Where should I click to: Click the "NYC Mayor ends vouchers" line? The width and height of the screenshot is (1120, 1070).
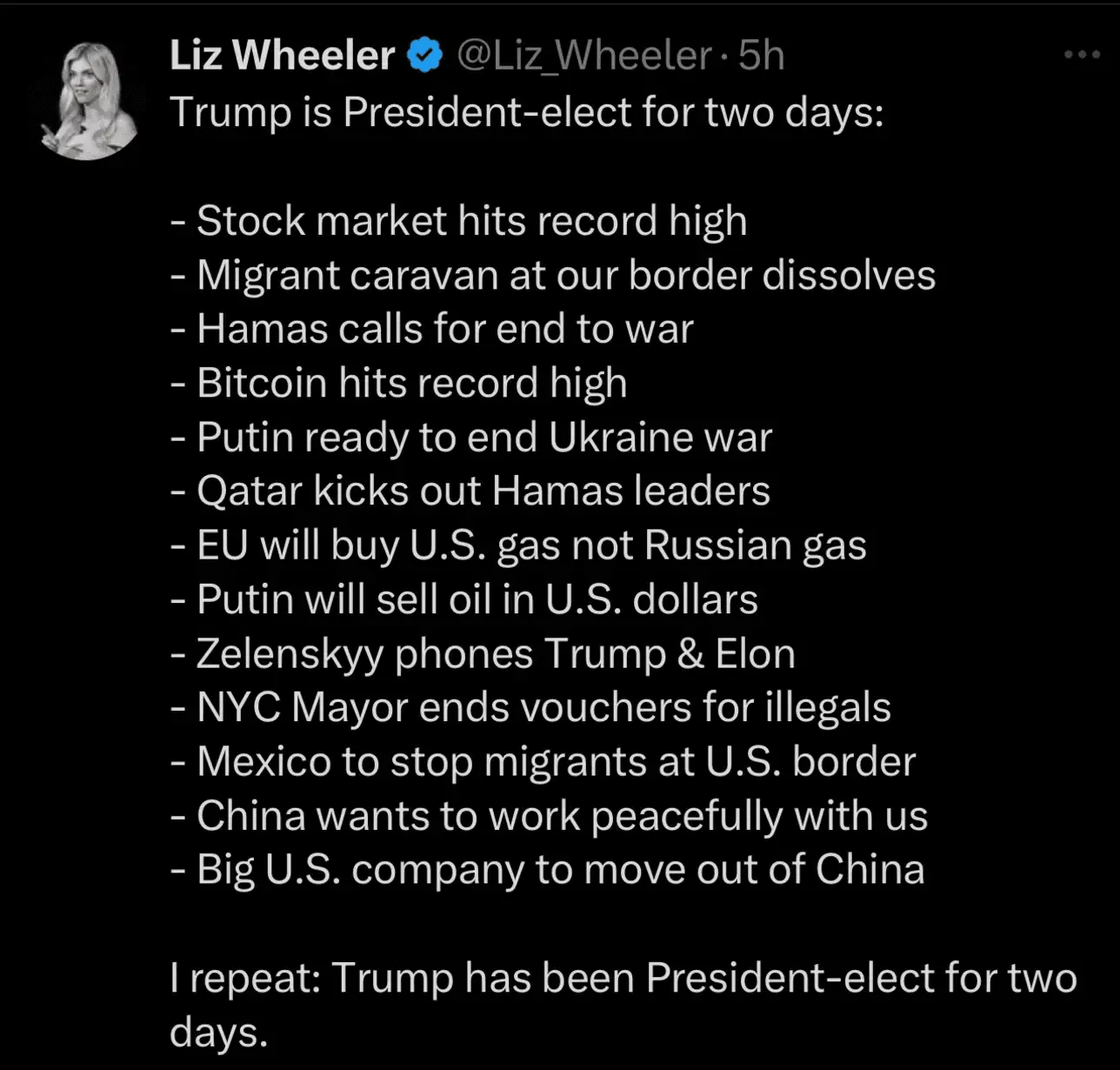pyautogui.click(x=543, y=707)
